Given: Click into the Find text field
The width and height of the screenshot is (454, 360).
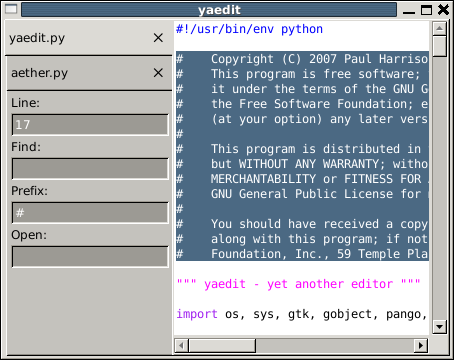Looking at the screenshot, I should click(x=90, y=169).
